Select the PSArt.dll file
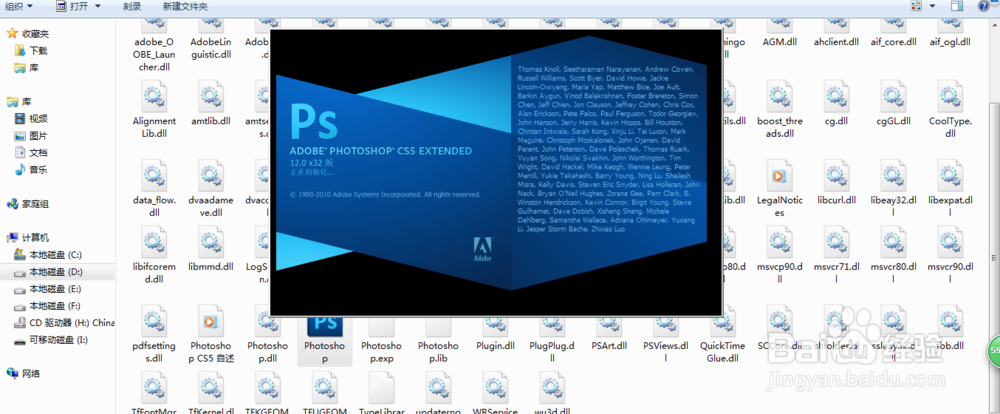The height and width of the screenshot is (414, 1000). click(609, 332)
